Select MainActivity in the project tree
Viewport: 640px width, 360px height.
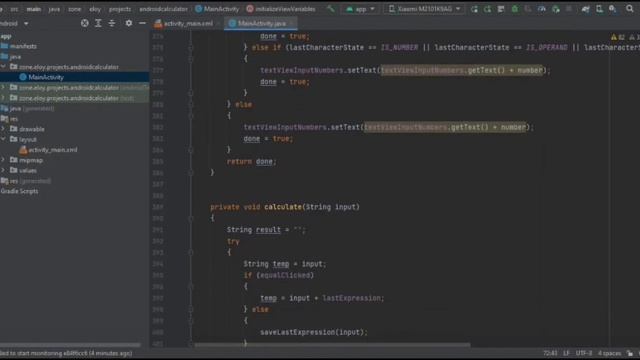(x=46, y=77)
